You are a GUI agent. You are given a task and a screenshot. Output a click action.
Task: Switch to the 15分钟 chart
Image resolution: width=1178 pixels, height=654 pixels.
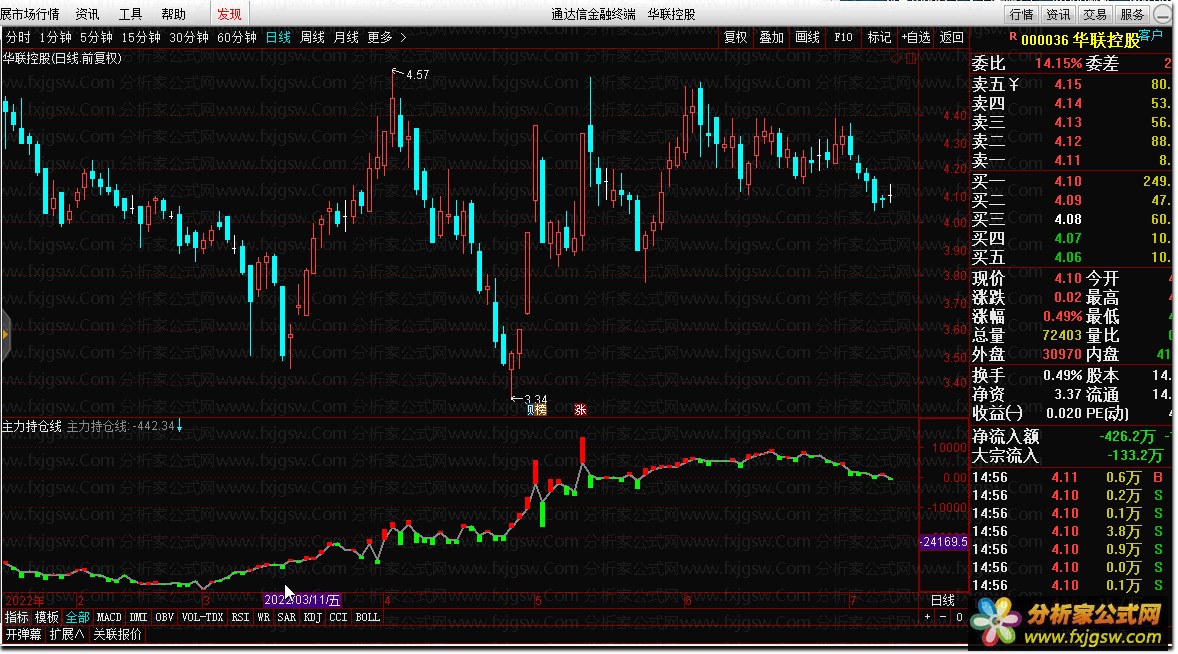pyautogui.click(x=141, y=37)
